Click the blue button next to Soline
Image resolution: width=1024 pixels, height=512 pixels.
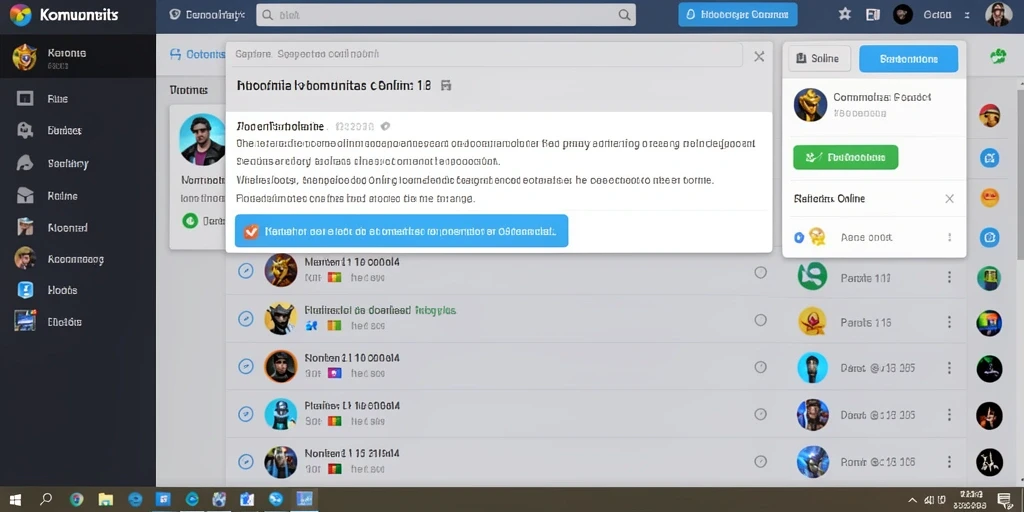pyautogui.click(x=908, y=59)
